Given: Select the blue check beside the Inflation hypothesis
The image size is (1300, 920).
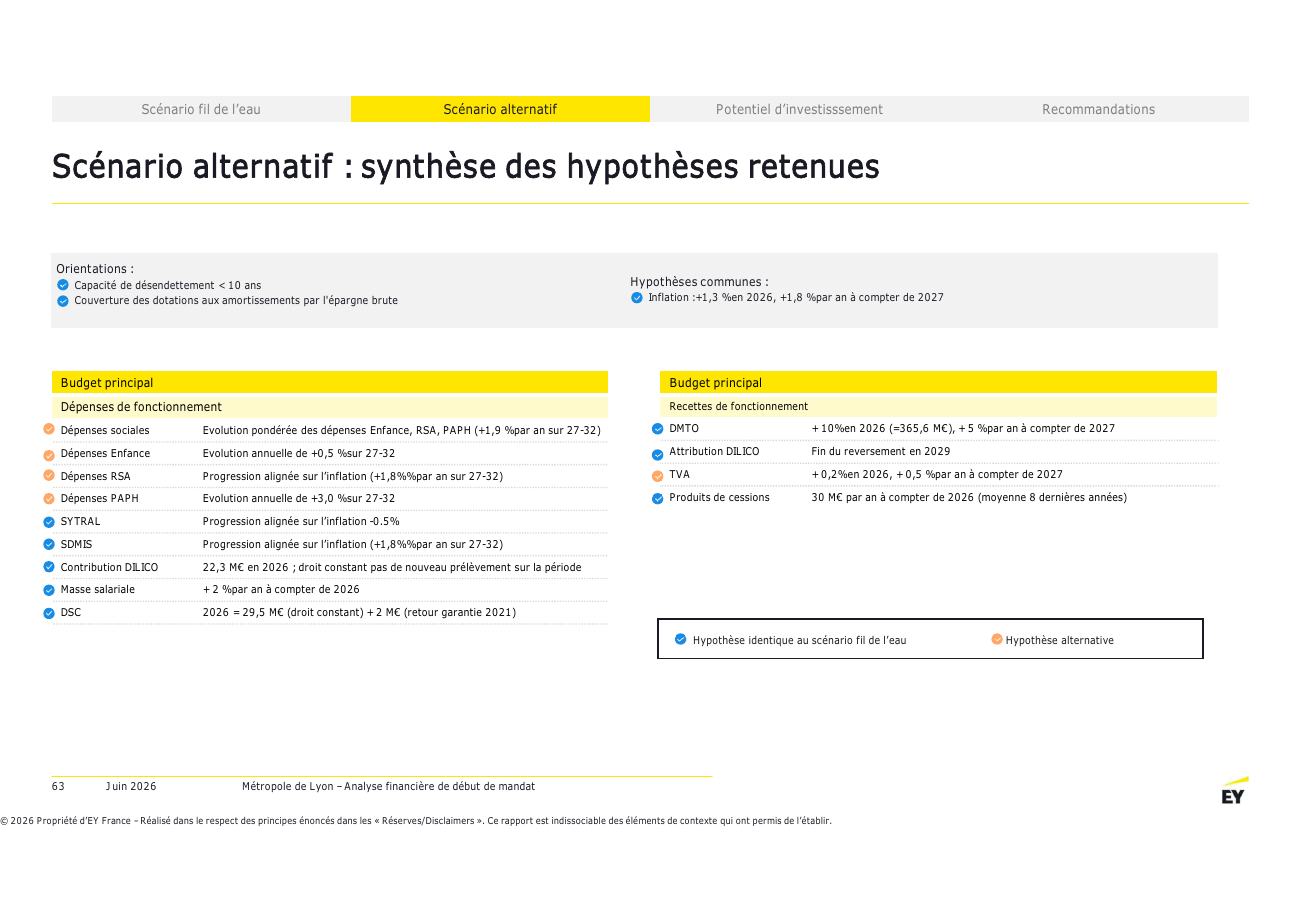Looking at the screenshot, I should click(637, 298).
